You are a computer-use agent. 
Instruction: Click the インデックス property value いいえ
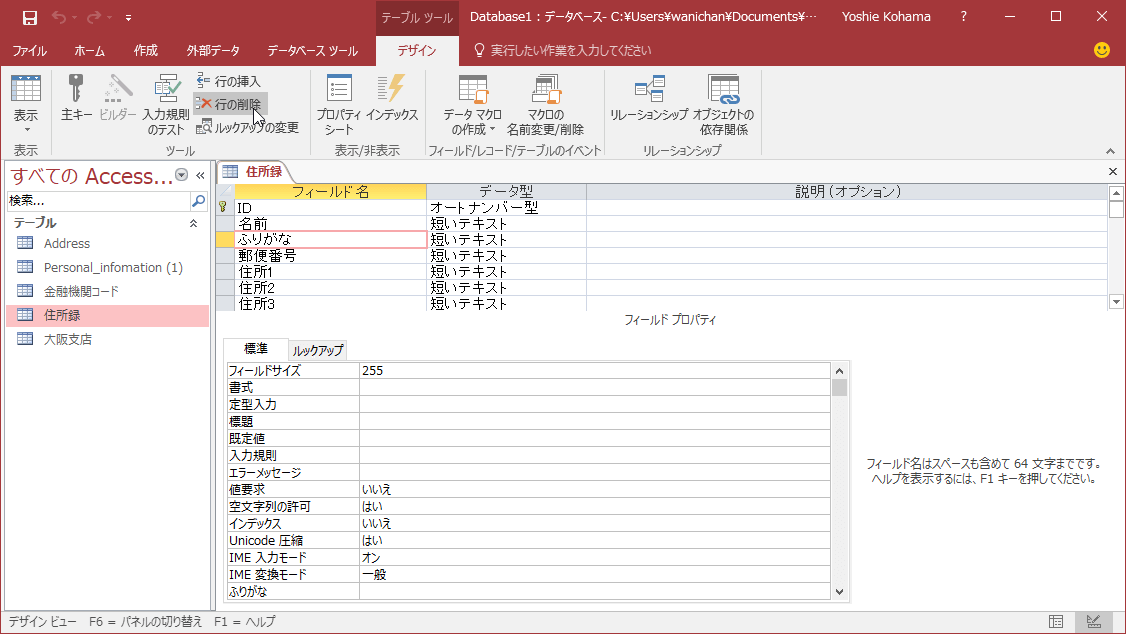coord(595,523)
